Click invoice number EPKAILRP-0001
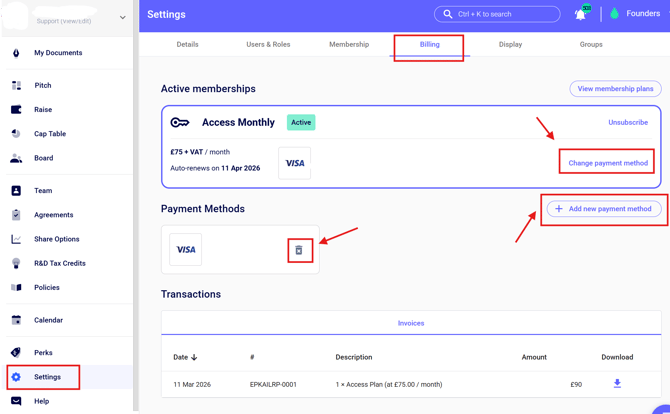 click(x=273, y=385)
